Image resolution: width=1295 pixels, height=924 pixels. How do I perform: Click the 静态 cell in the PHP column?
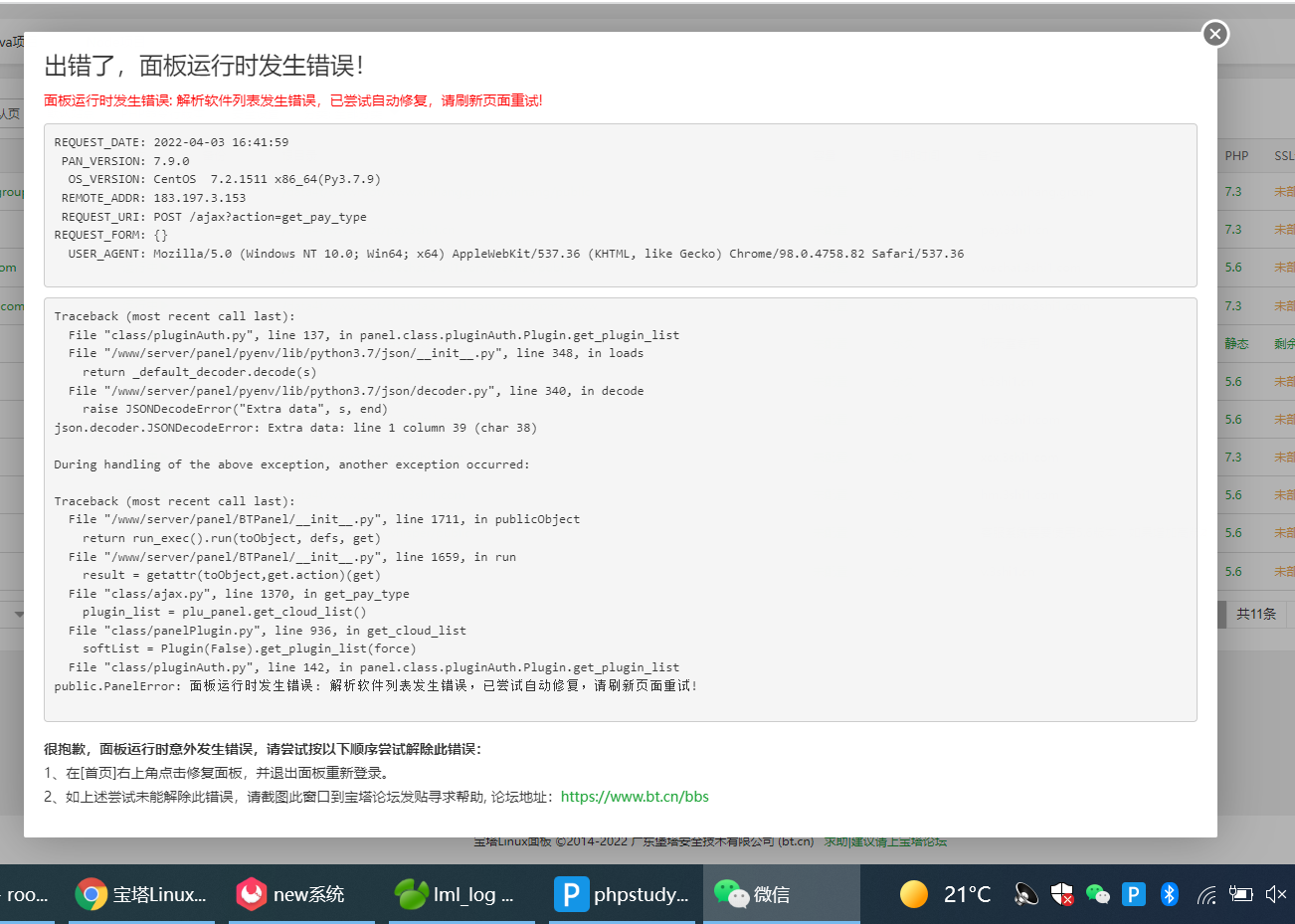pyautogui.click(x=1236, y=343)
